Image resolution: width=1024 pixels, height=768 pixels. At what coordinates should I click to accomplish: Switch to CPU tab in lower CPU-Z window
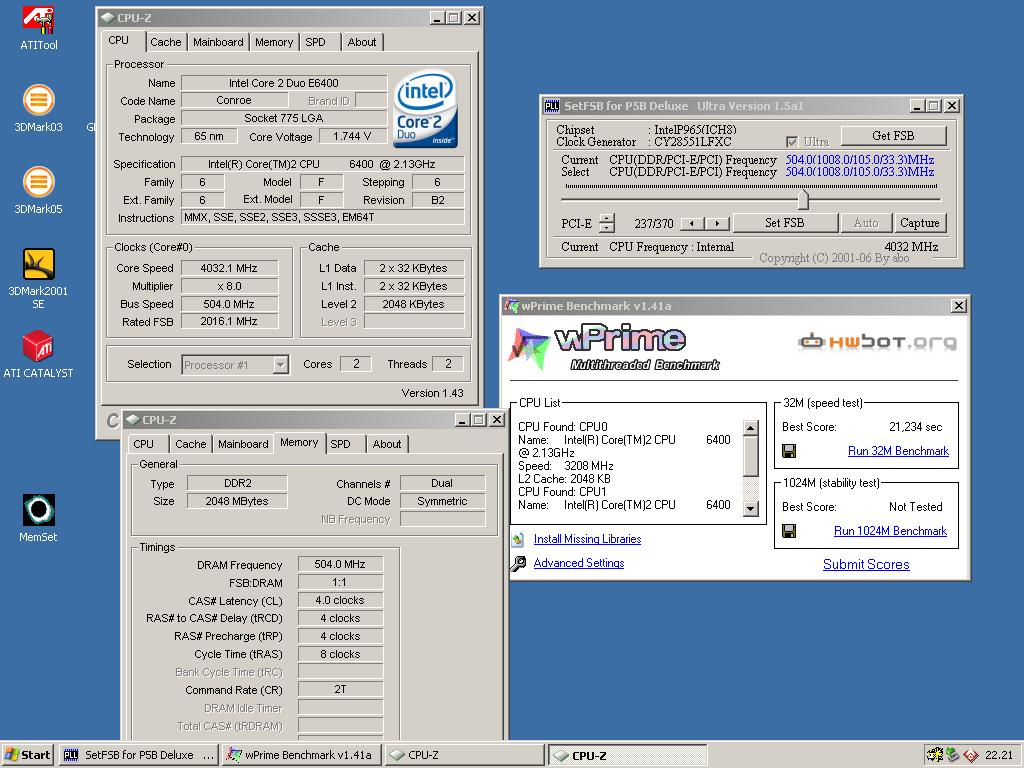point(144,444)
